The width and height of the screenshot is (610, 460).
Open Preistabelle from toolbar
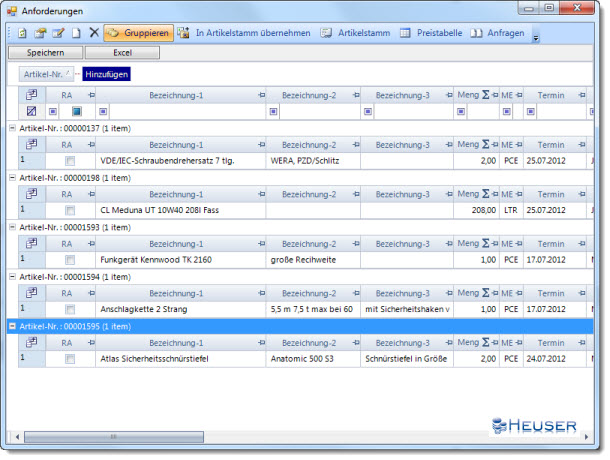pyautogui.click(x=431, y=33)
